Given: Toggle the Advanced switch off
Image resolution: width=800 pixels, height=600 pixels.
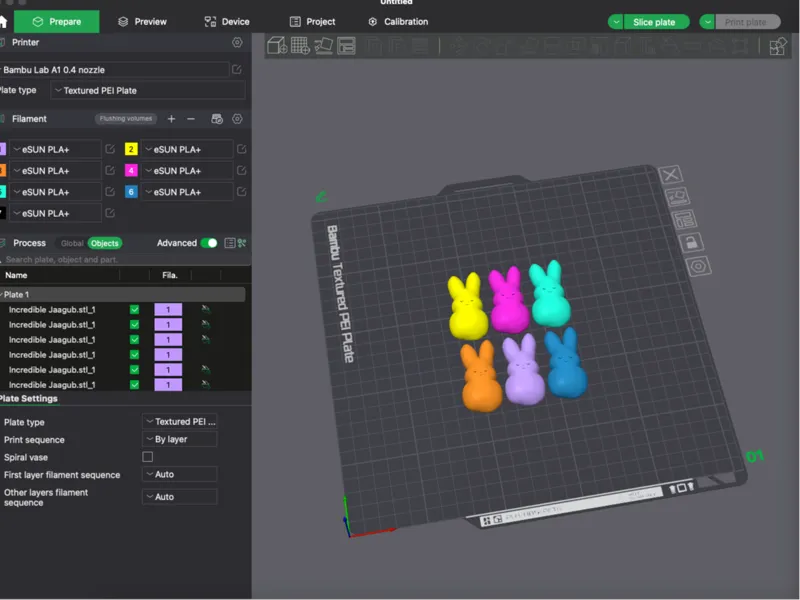Looking at the screenshot, I should point(209,243).
